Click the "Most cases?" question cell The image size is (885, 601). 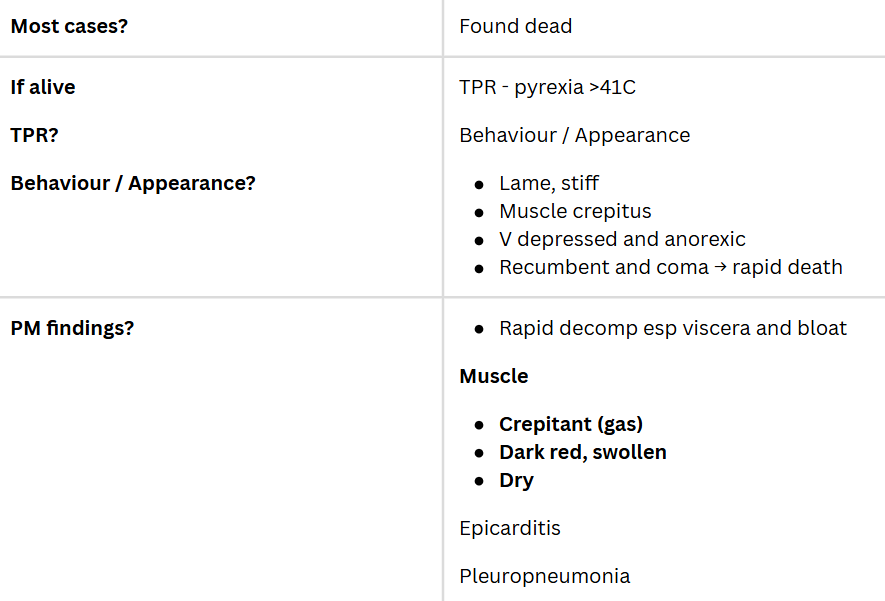click(69, 26)
